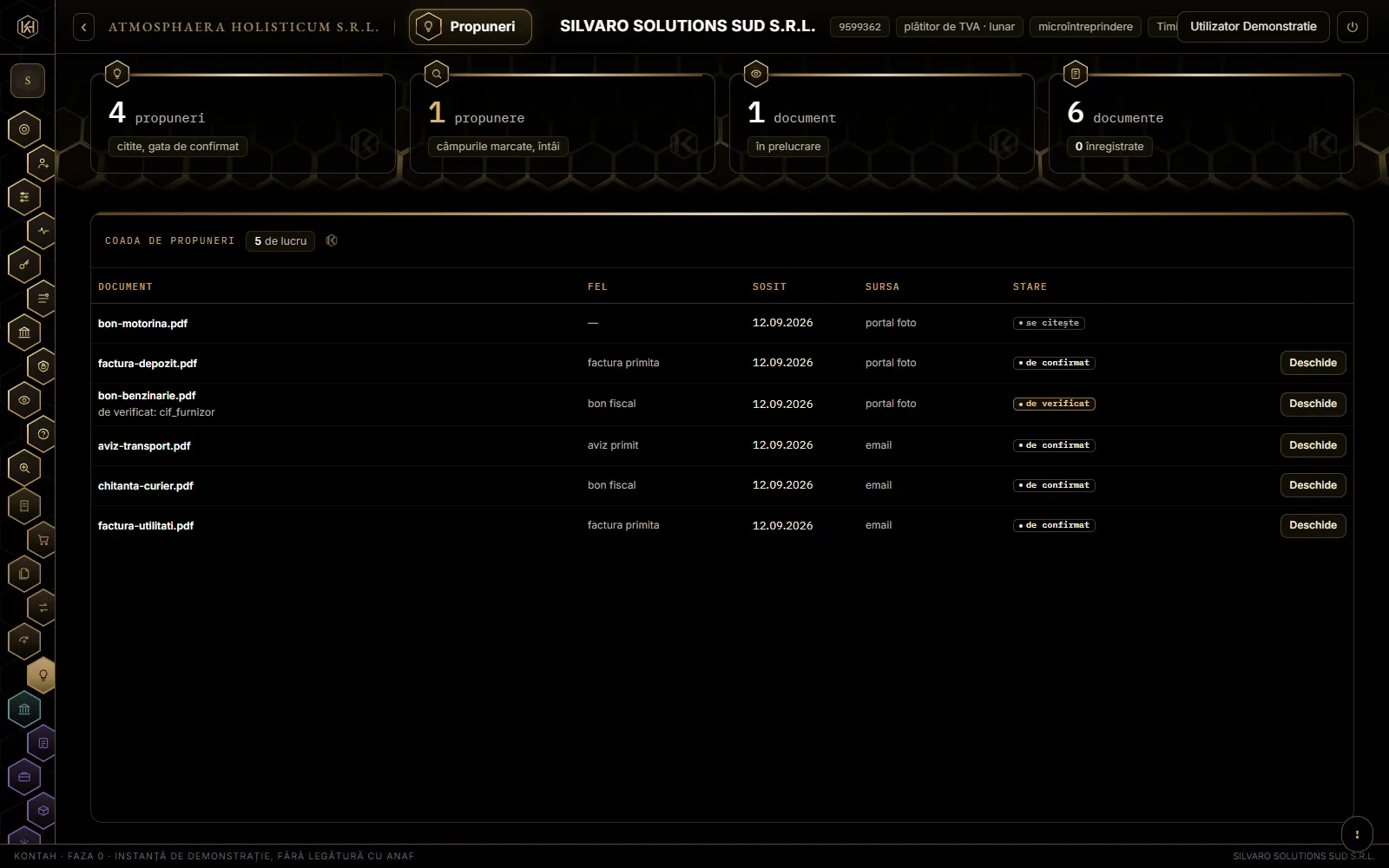Open the copy documents icon in sidebar
The image size is (1389, 868).
24,574
